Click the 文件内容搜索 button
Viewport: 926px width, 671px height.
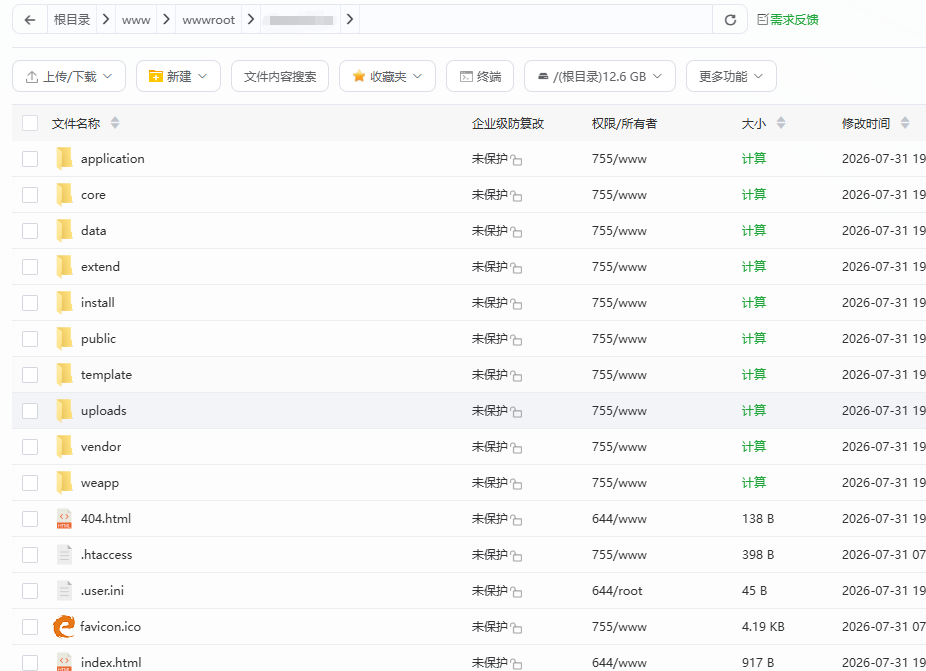[x=280, y=76]
